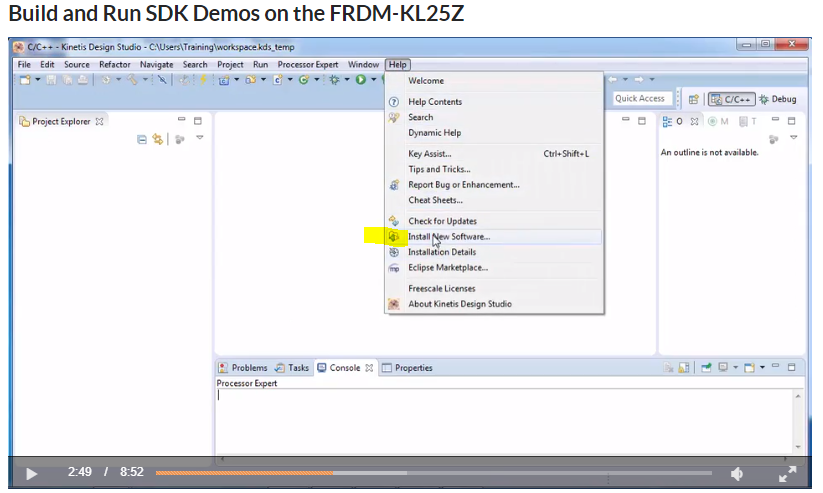Click the New C/C++ Project icon
The width and height of the screenshot is (823, 493).
pyautogui.click(x=224, y=80)
